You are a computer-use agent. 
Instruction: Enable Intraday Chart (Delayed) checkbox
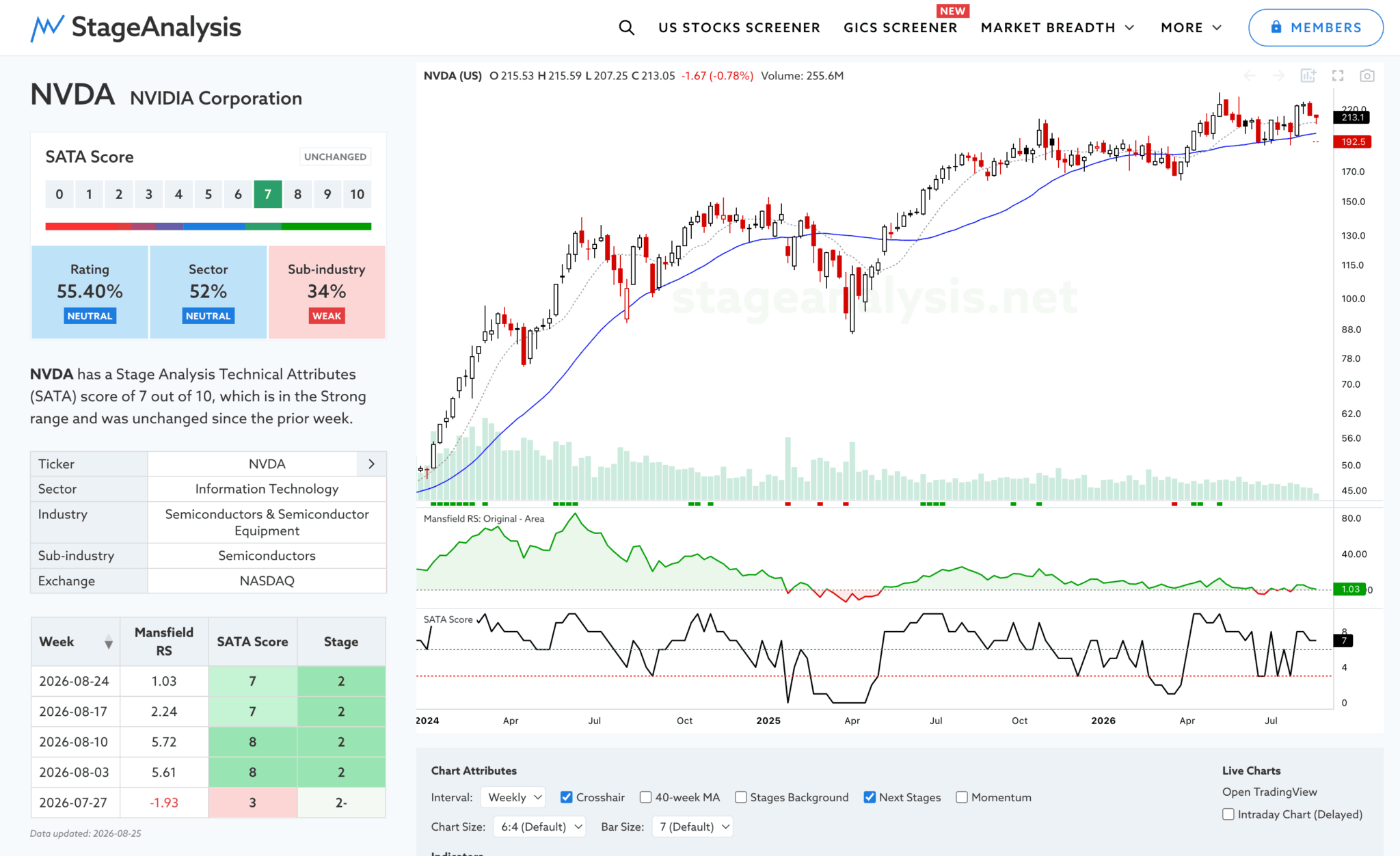coord(1228,814)
